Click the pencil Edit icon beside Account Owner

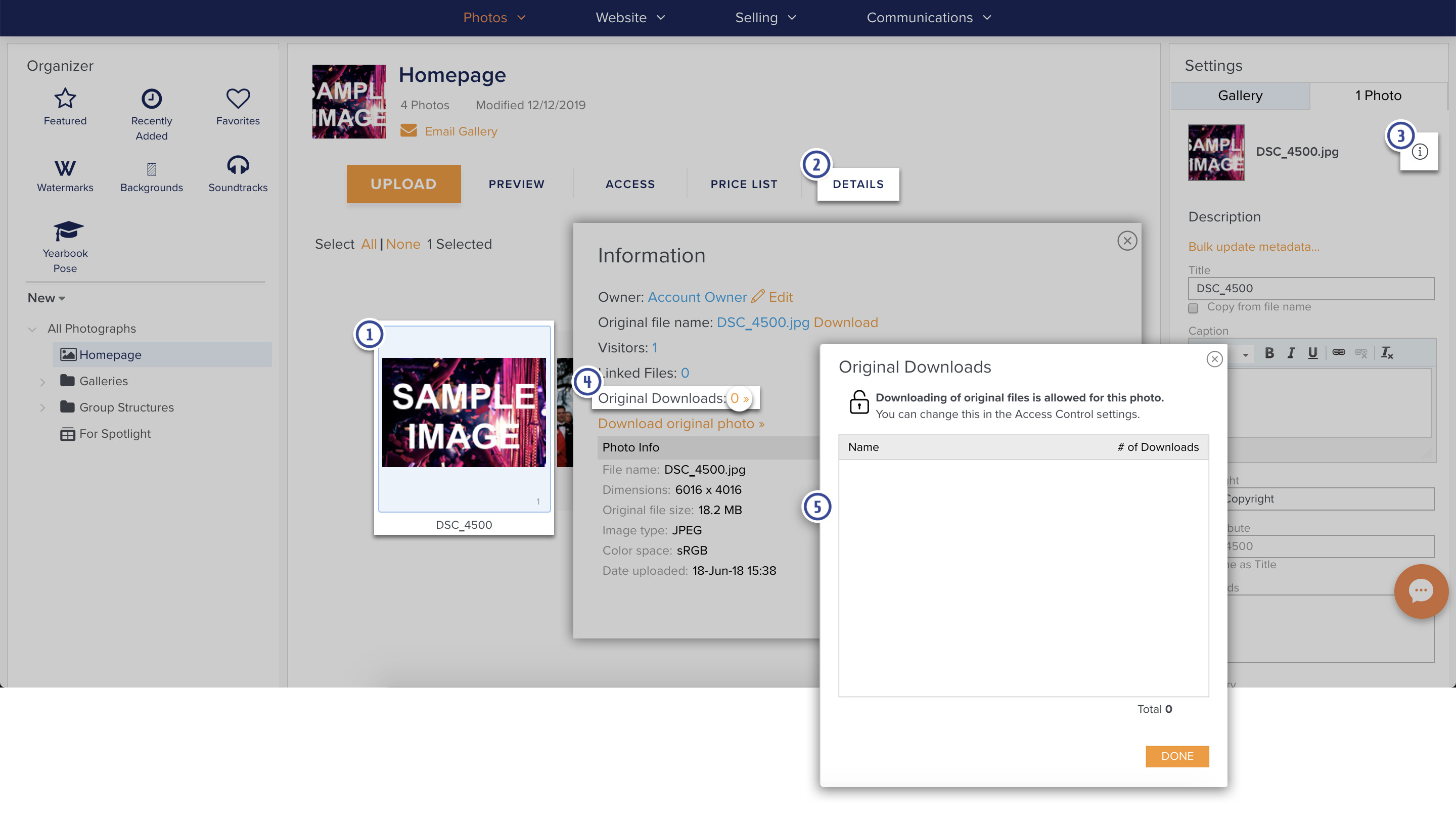pos(757,297)
